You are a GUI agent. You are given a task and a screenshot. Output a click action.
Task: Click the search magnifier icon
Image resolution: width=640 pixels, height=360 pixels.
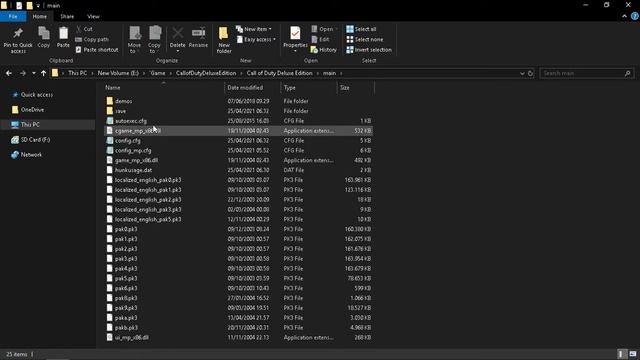click(627, 73)
